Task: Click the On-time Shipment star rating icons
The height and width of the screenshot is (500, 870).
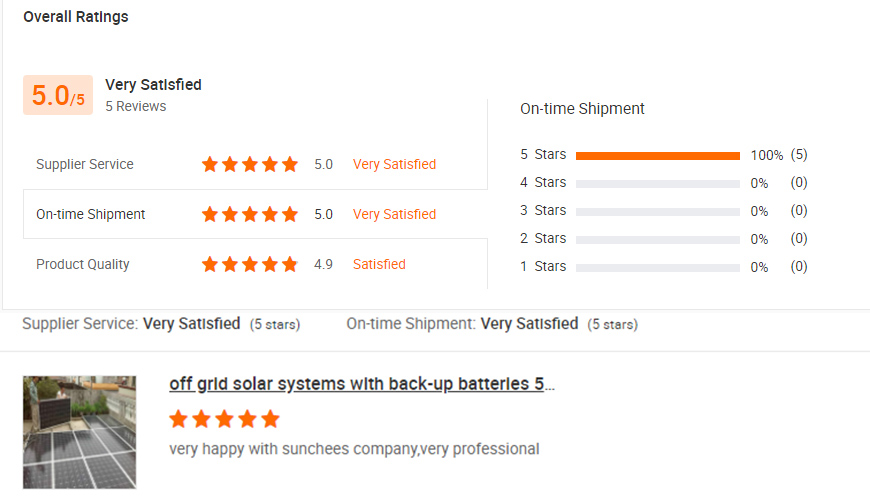Action: pyautogui.click(x=250, y=214)
